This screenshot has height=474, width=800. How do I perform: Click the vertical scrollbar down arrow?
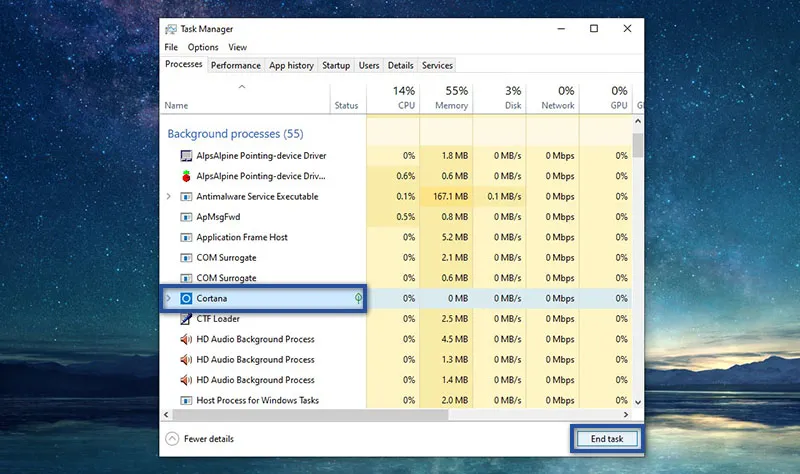(x=638, y=402)
